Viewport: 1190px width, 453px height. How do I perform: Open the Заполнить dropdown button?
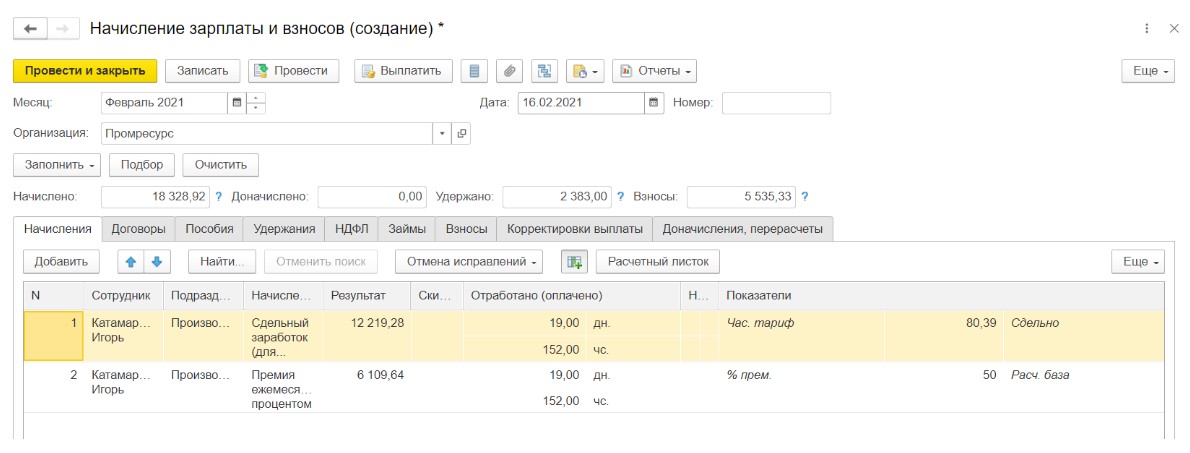click(57, 164)
